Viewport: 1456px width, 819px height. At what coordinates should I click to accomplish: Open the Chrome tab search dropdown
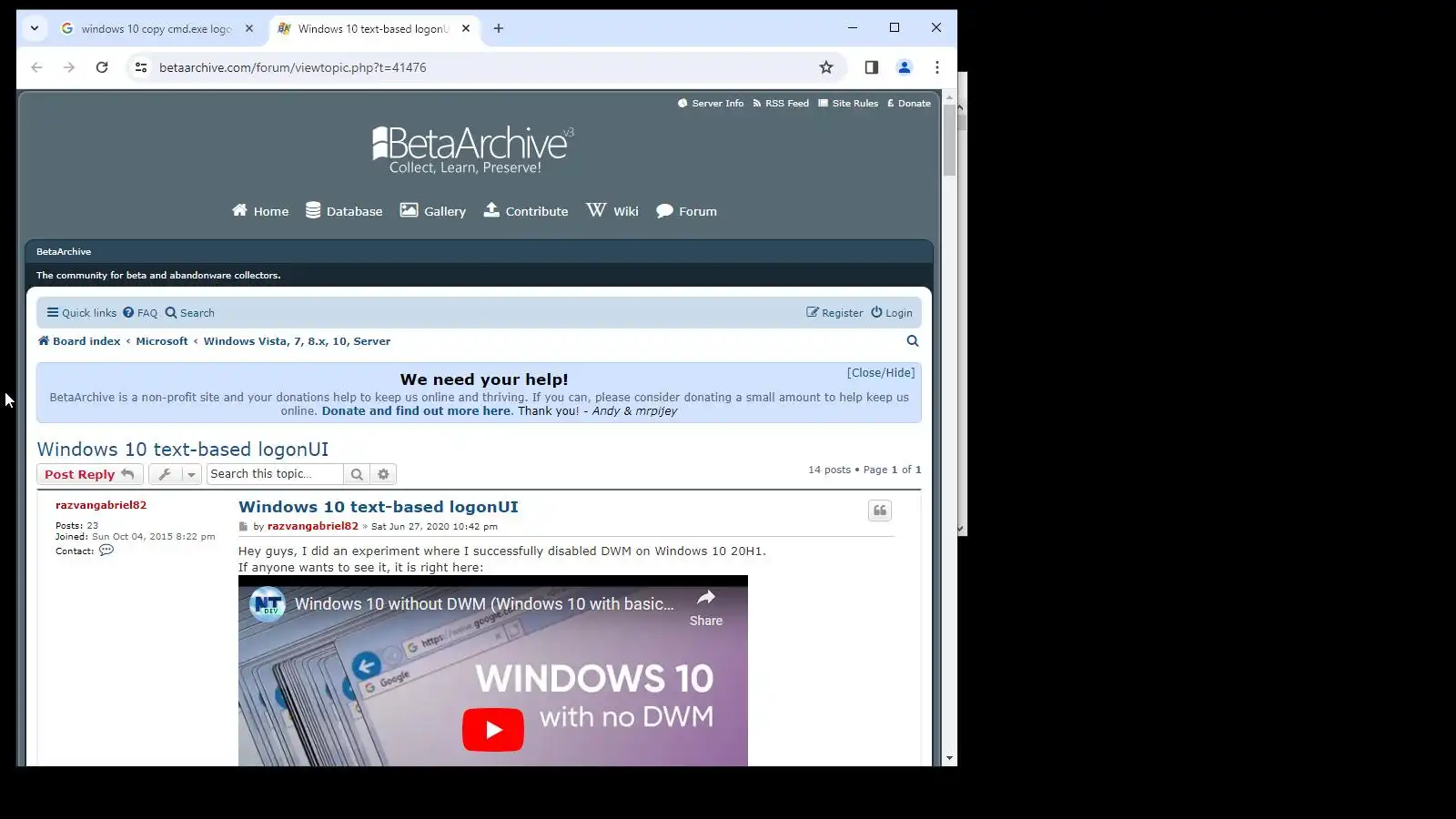pos(35,28)
